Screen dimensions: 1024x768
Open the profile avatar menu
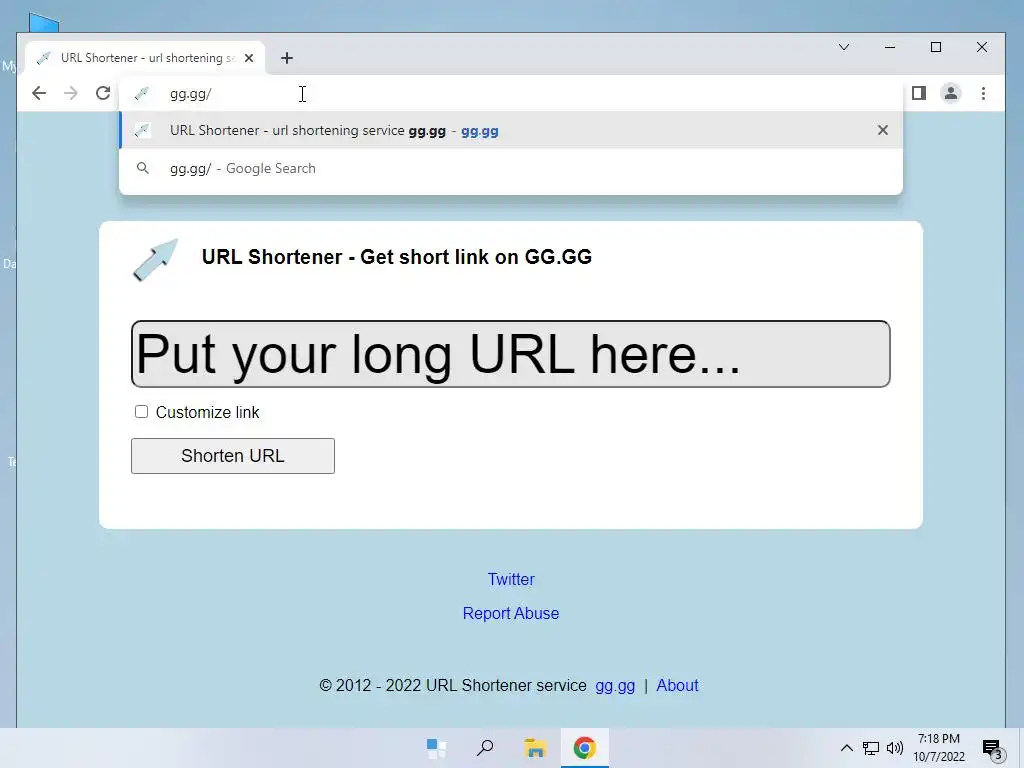(x=951, y=93)
